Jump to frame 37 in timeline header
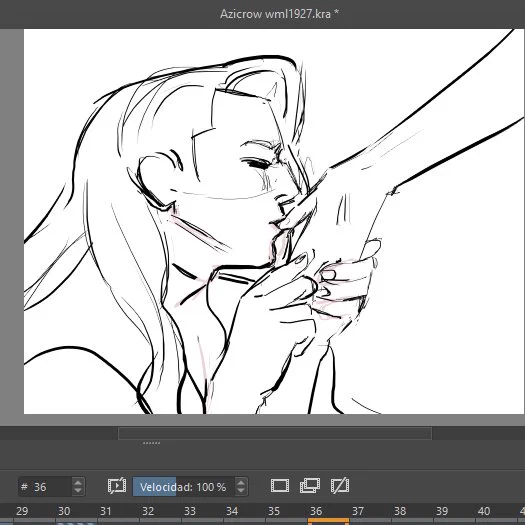 (x=358, y=511)
